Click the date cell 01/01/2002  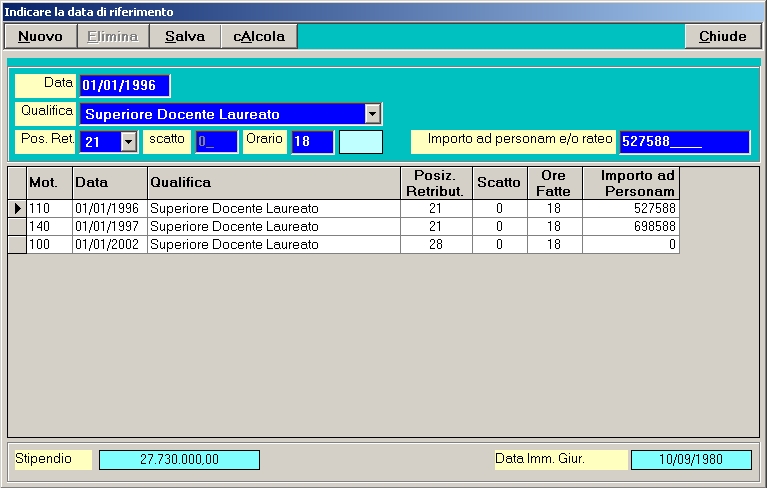click(110, 244)
